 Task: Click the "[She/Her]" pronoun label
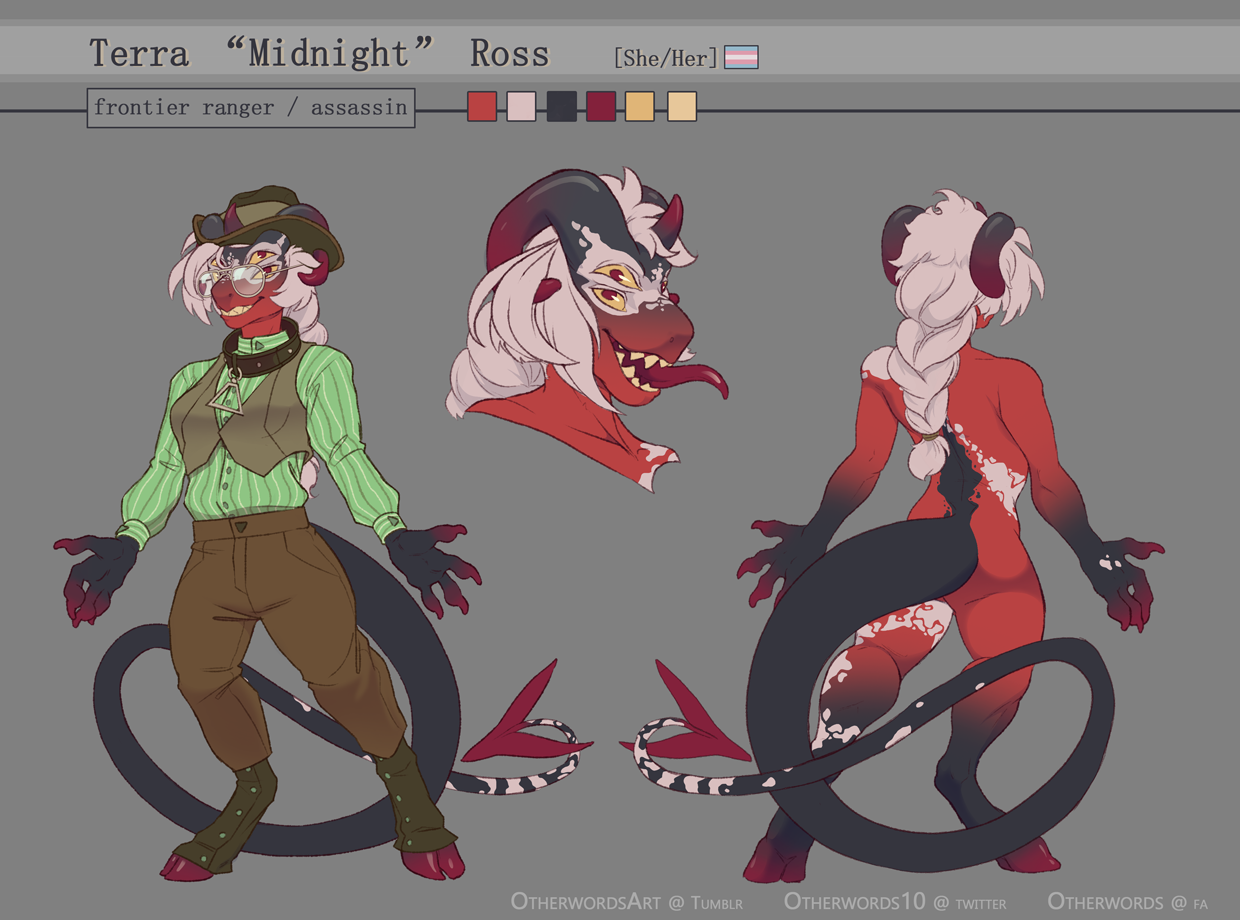(x=666, y=58)
